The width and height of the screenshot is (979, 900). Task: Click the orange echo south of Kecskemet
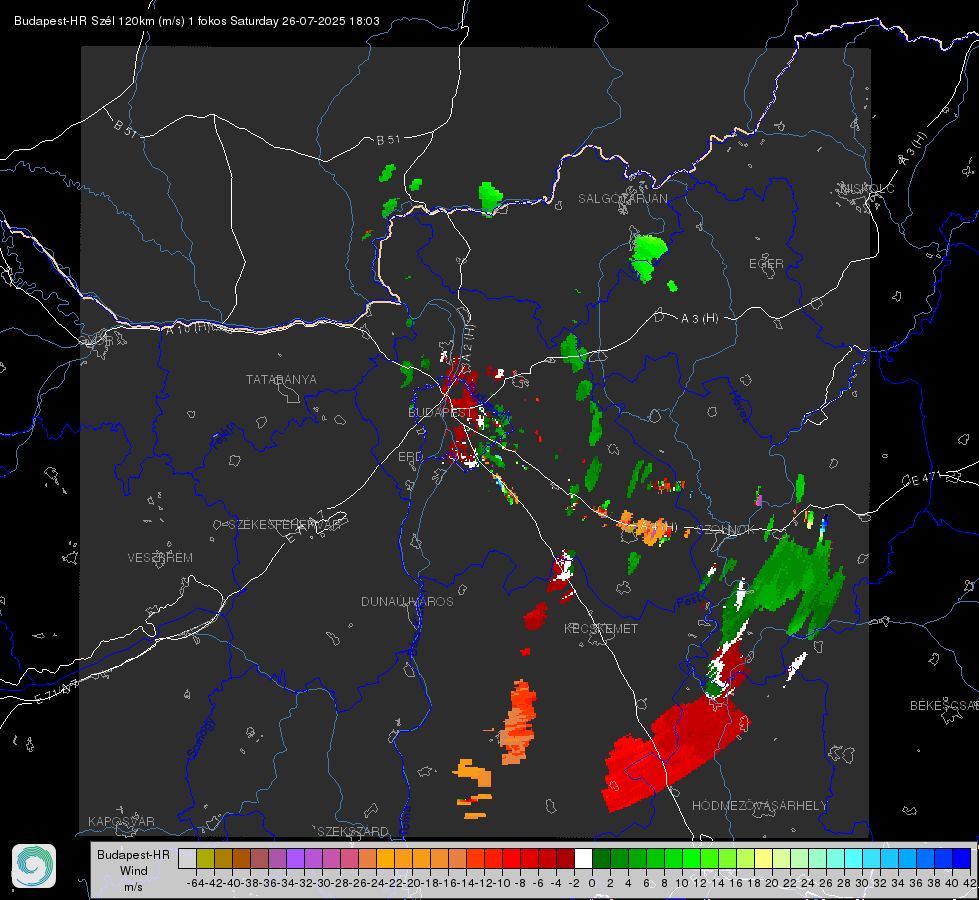pyautogui.click(x=518, y=724)
